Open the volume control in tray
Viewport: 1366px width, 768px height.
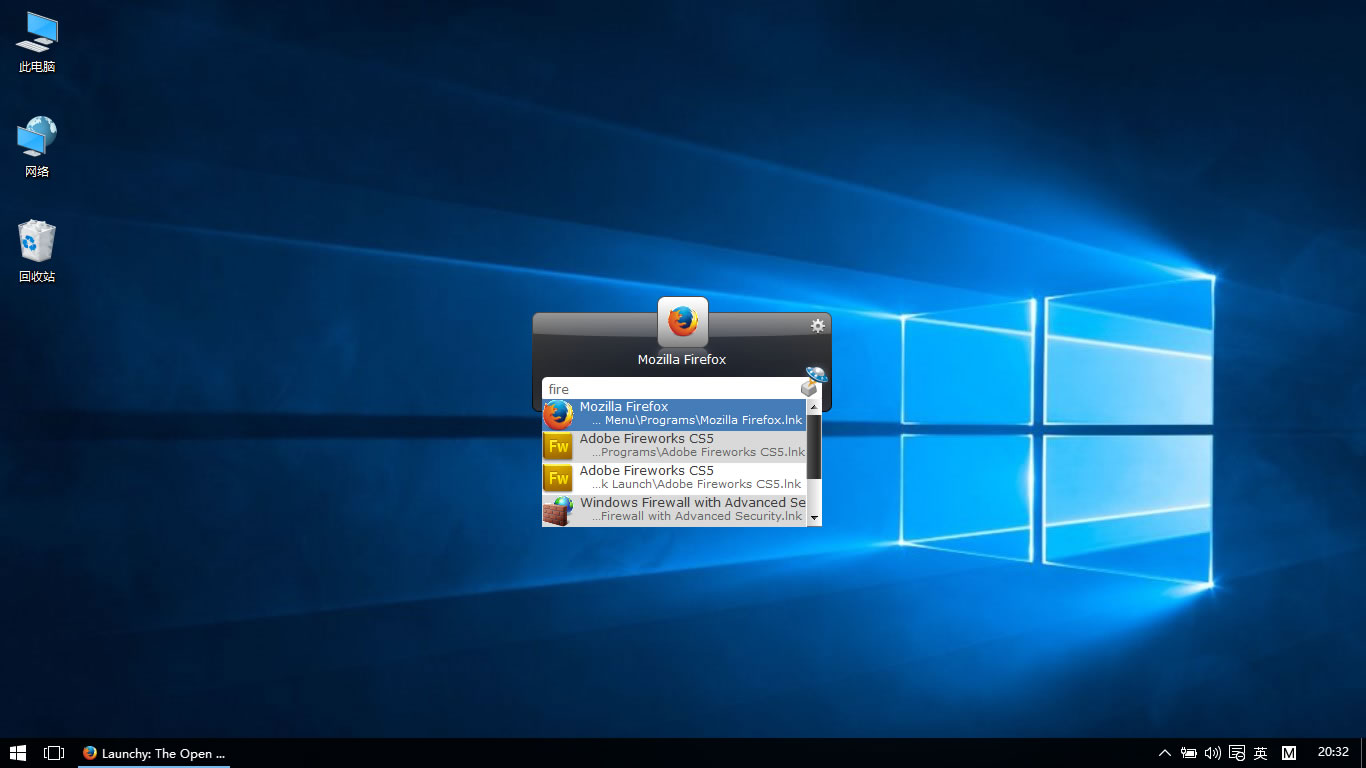[x=1213, y=753]
